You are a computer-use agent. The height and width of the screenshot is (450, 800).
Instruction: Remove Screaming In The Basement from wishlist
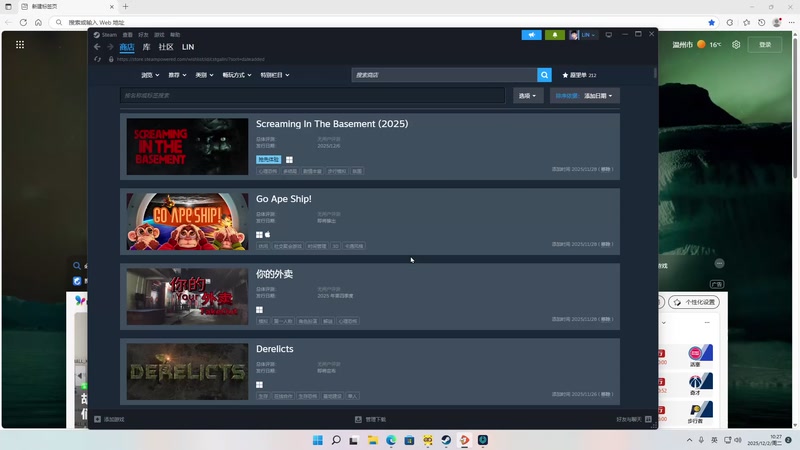[x=605, y=169]
